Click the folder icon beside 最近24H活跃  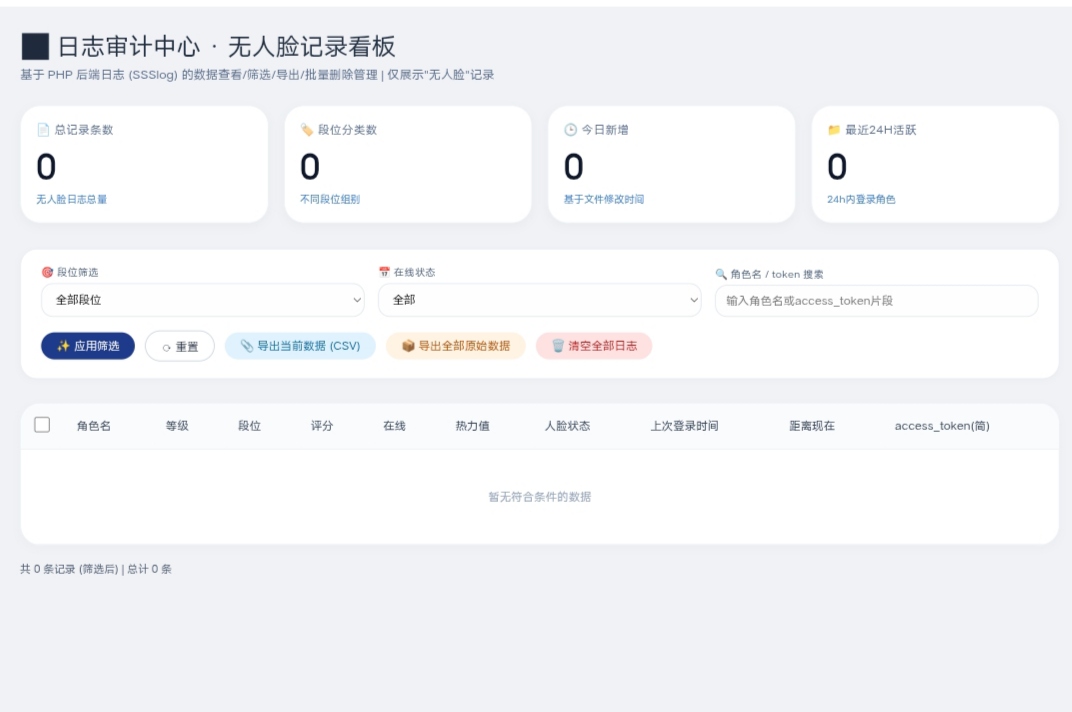(834, 130)
